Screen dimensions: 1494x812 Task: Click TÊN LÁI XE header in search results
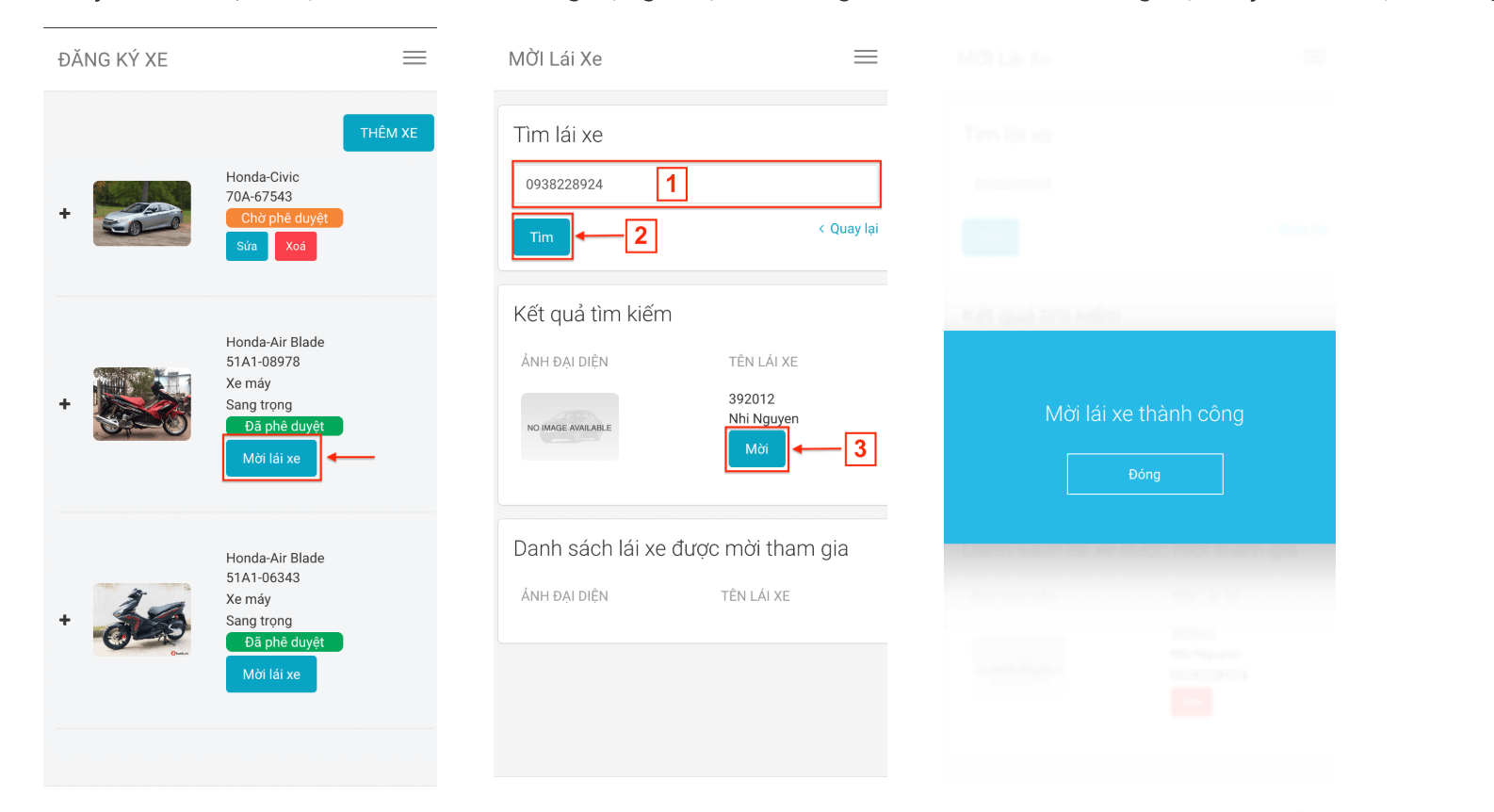click(x=763, y=362)
